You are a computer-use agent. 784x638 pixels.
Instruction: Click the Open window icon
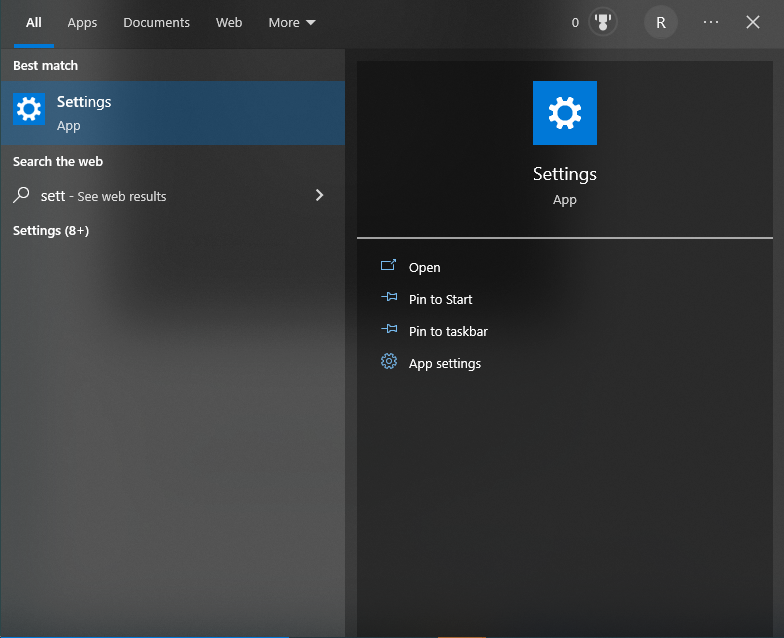click(x=388, y=265)
